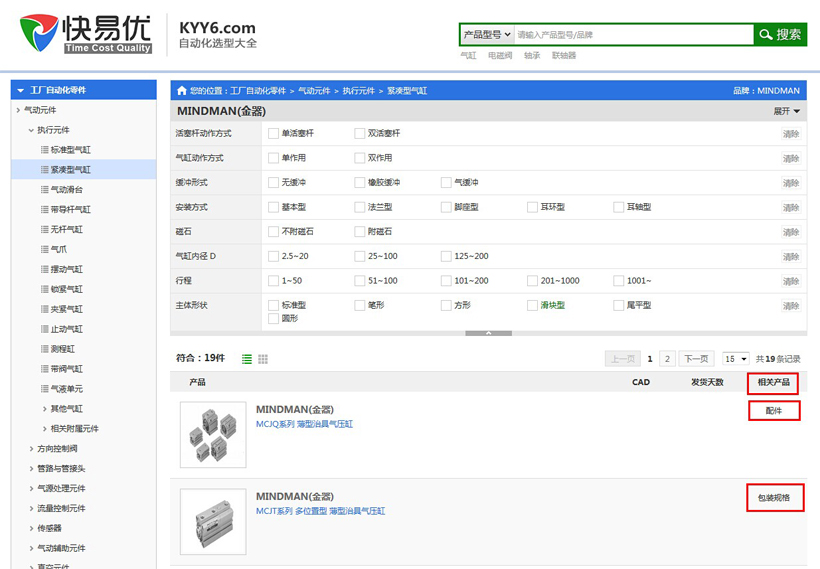Expand the 方向控制阀 tree node
Screen dimensions: 820x569
click(31, 448)
